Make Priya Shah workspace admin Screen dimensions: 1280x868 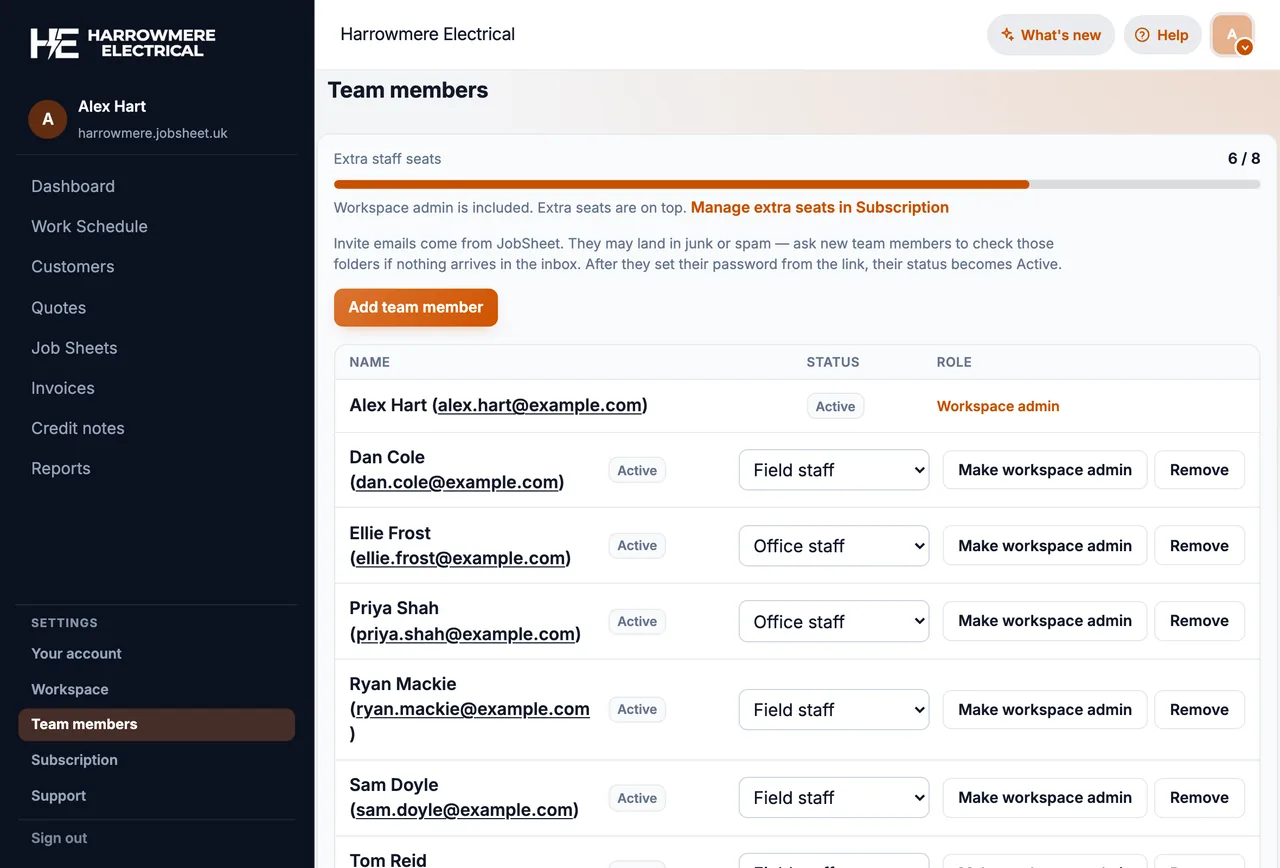click(1045, 621)
